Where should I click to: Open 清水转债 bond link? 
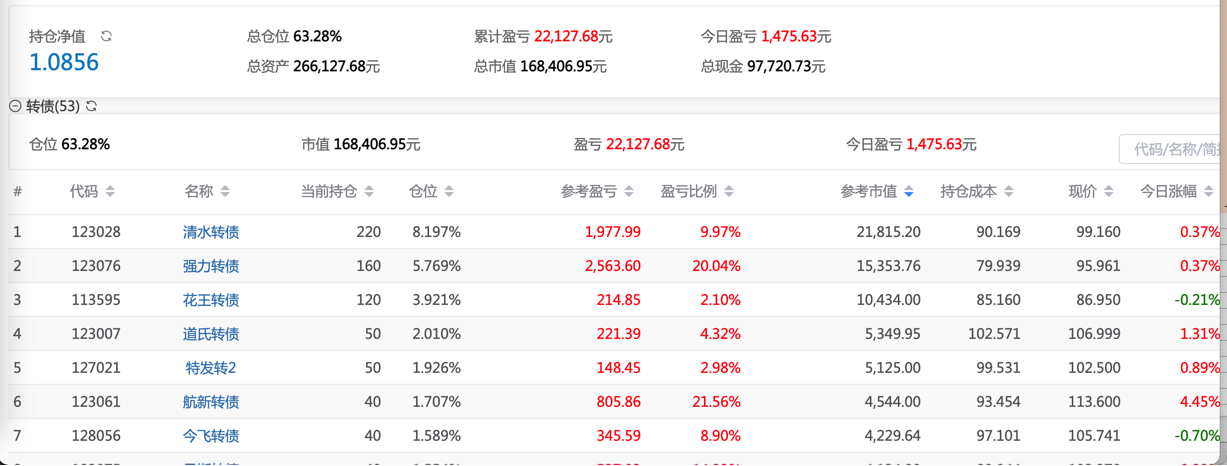pyautogui.click(x=211, y=232)
